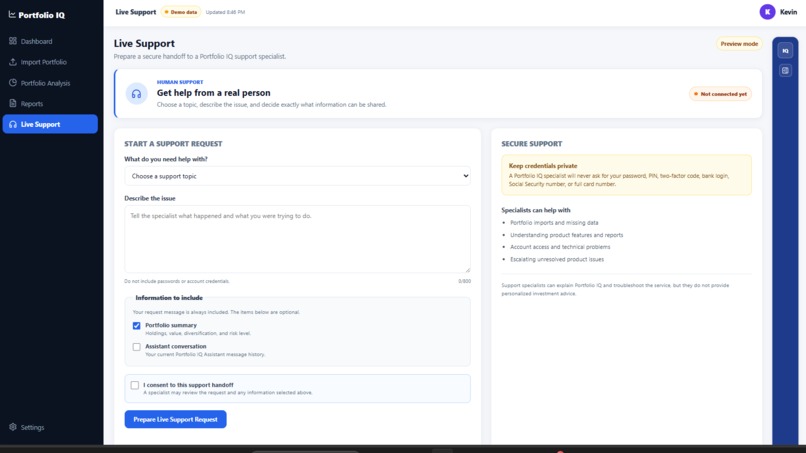Open Portfolio Analysis section
This screenshot has width=806, height=453.
click(50, 83)
